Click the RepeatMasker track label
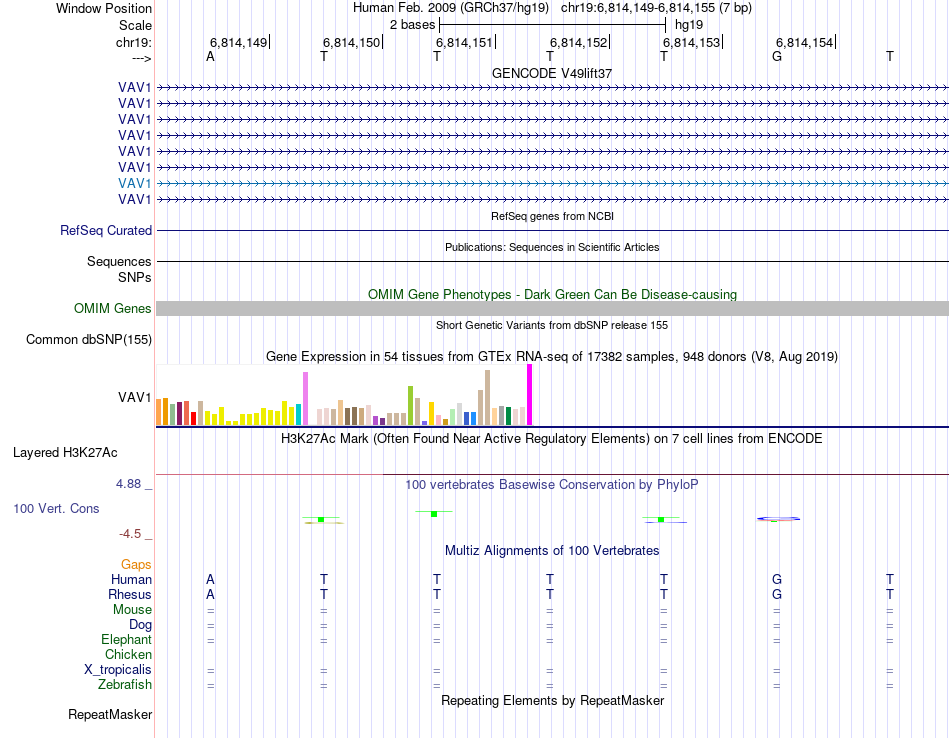The width and height of the screenshot is (950, 738). tap(110, 714)
